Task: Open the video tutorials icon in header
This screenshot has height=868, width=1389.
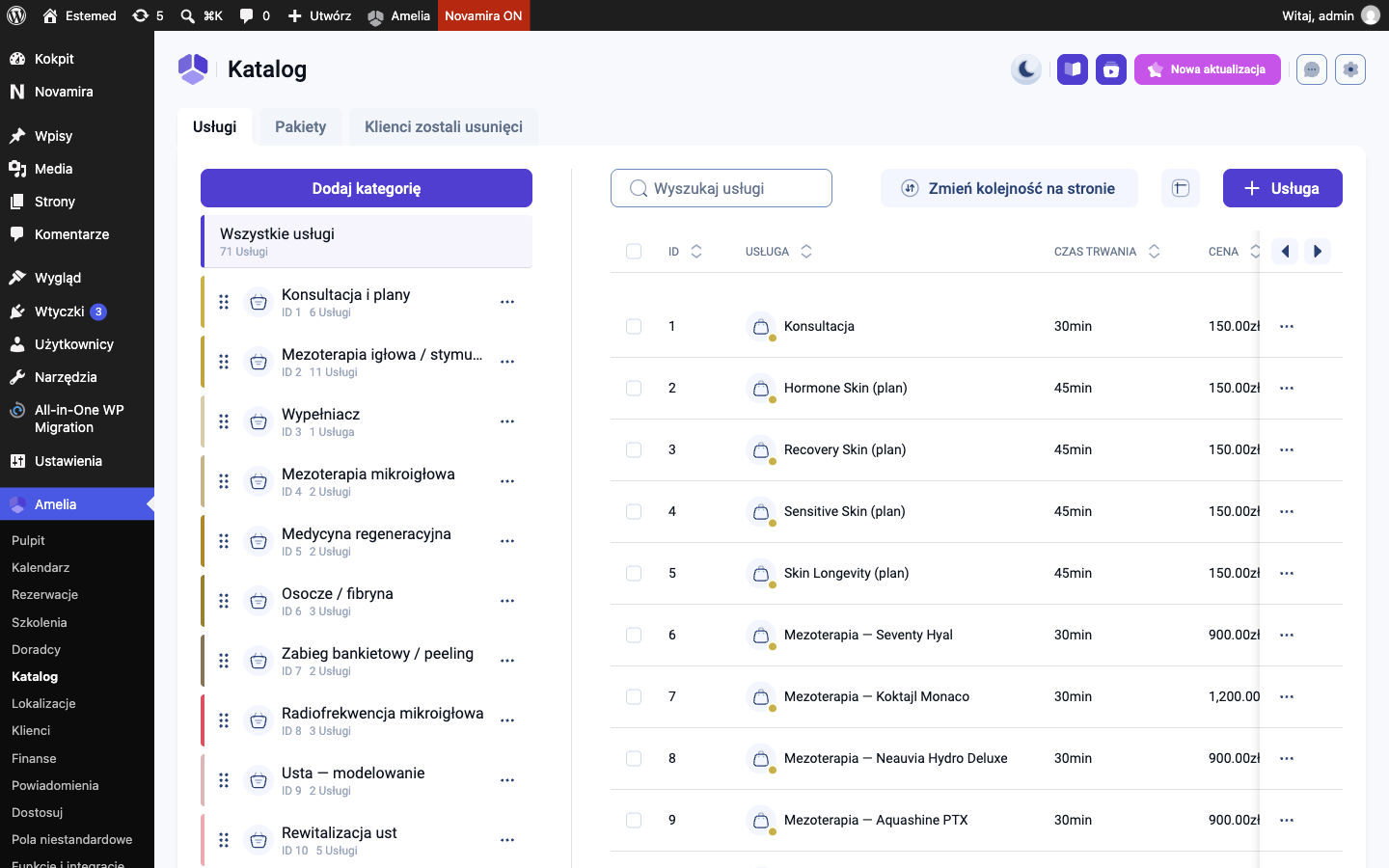Action: (1111, 69)
